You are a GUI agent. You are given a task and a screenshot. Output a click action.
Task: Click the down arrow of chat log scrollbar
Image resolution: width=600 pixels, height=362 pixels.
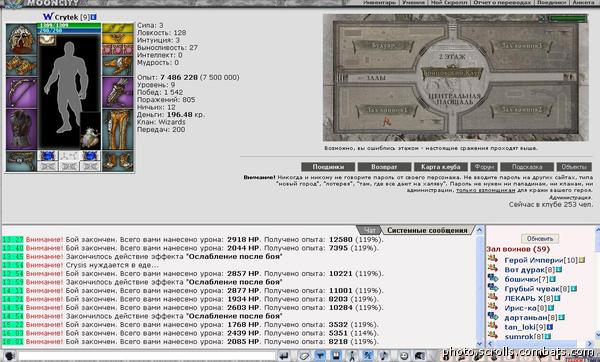point(479,344)
